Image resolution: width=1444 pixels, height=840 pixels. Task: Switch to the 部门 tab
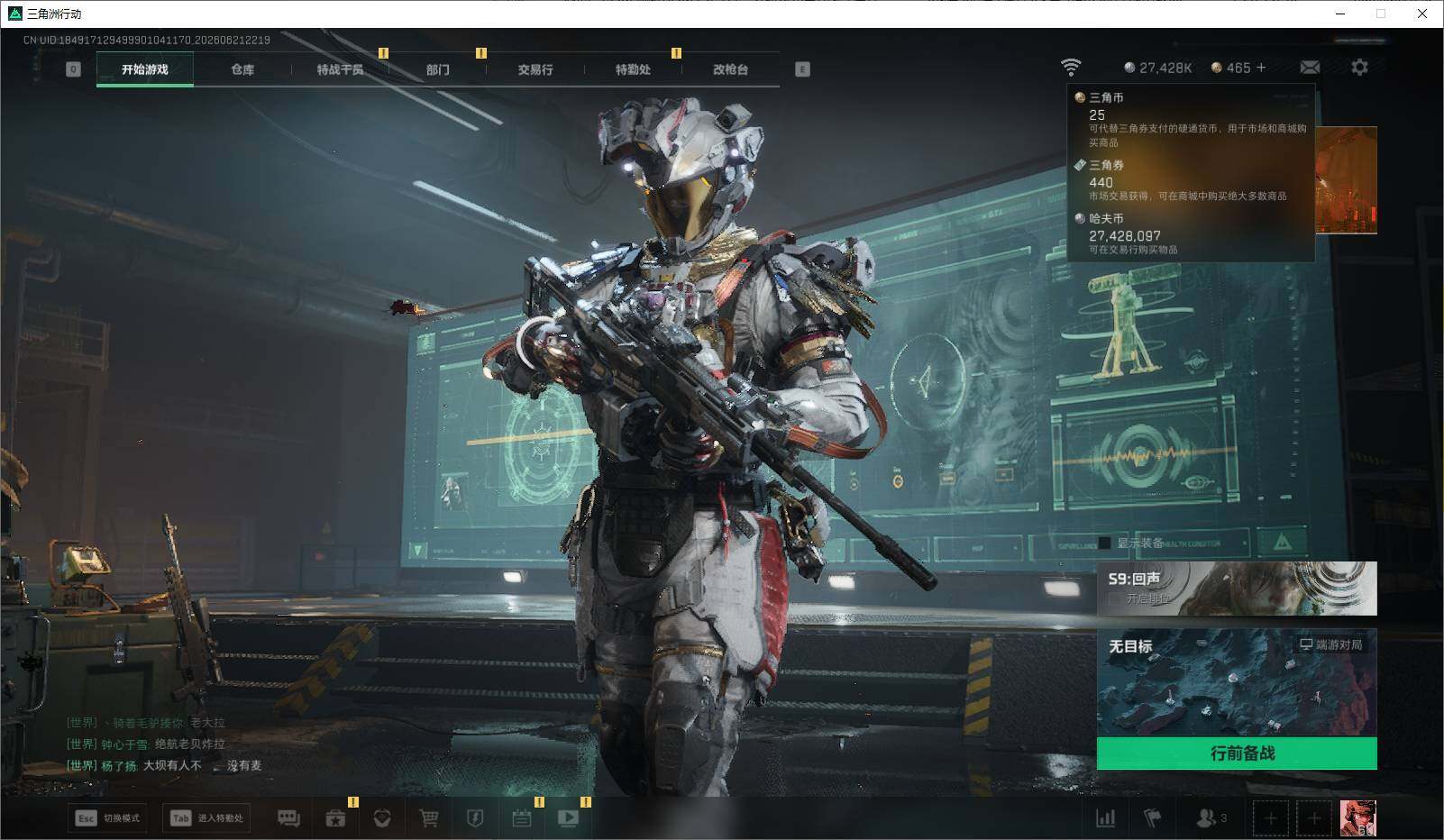[438, 69]
